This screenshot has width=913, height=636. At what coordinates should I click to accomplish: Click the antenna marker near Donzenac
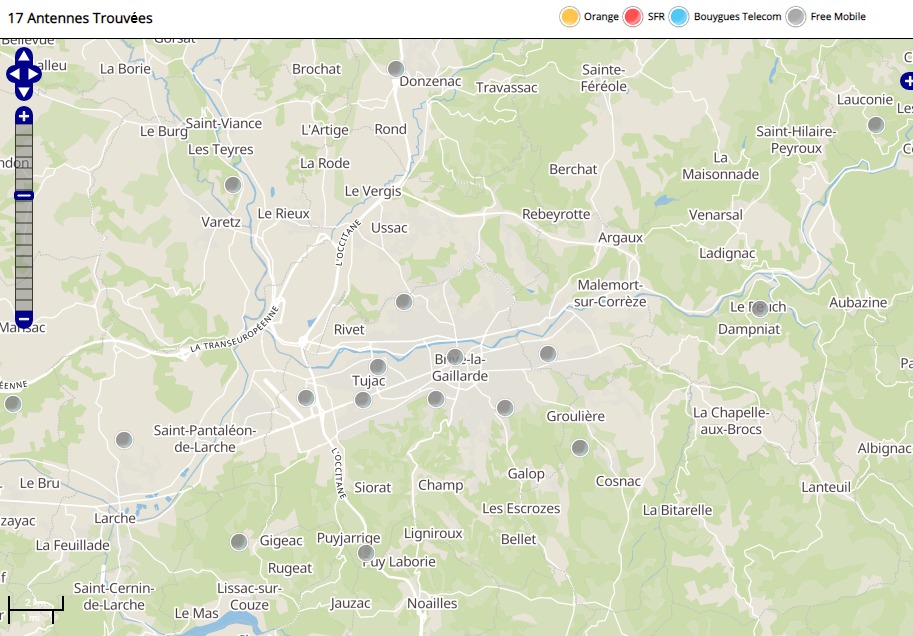pos(395,69)
